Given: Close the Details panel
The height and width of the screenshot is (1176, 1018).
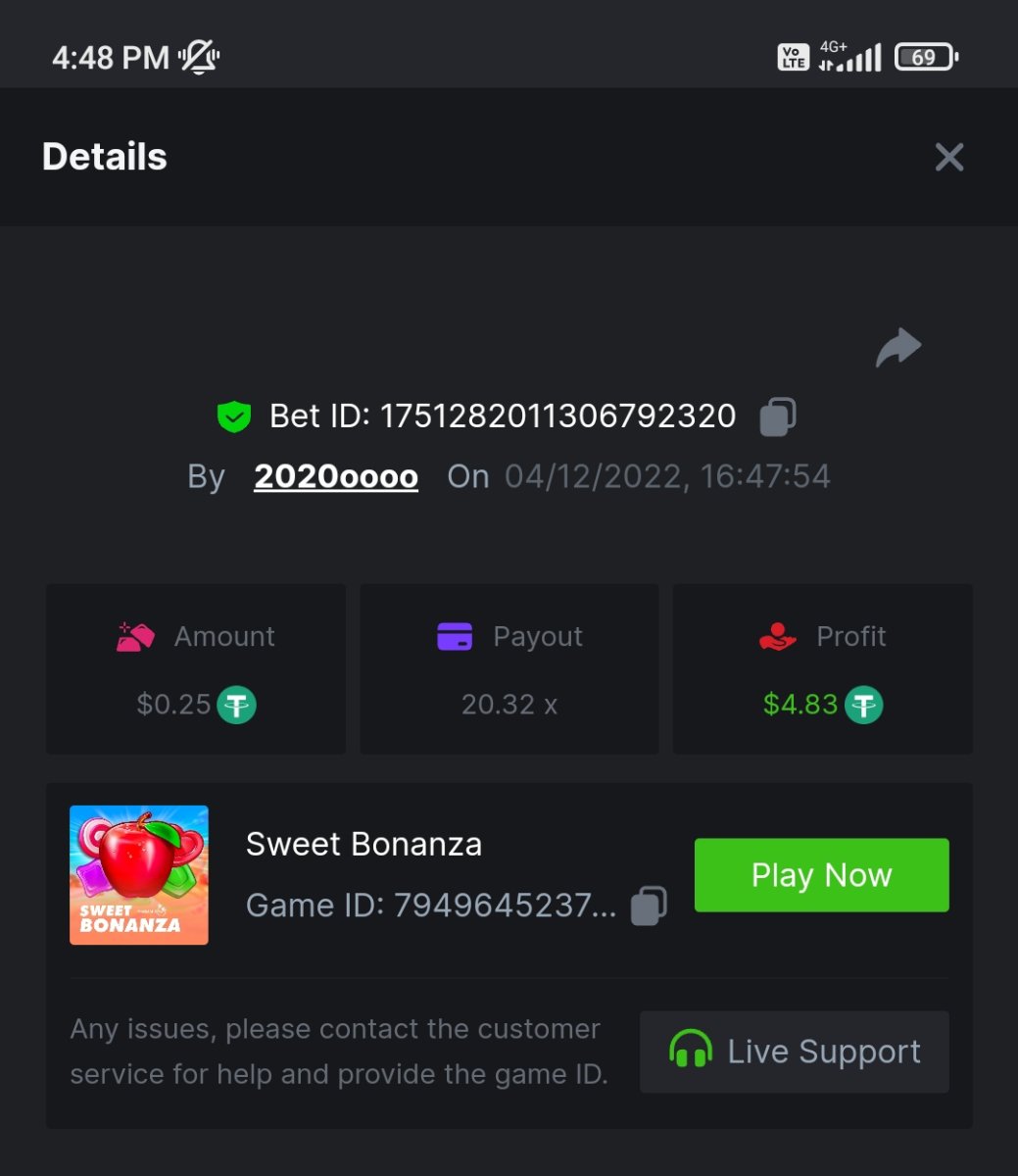Looking at the screenshot, I should point(948,157).
